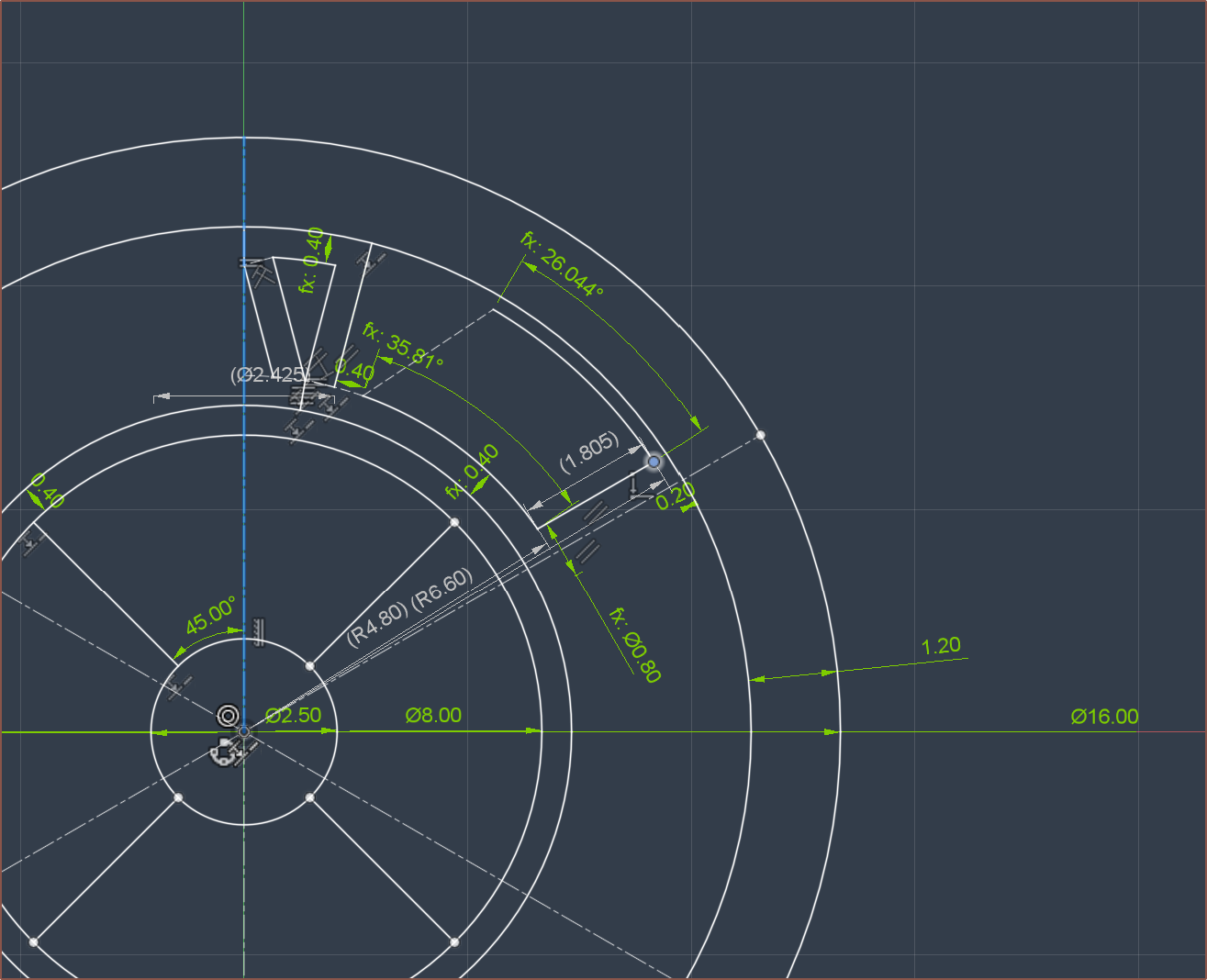Click the sketch origin point at the circle center
Viewport: 1207px width, 980px height.
(244, 731)
